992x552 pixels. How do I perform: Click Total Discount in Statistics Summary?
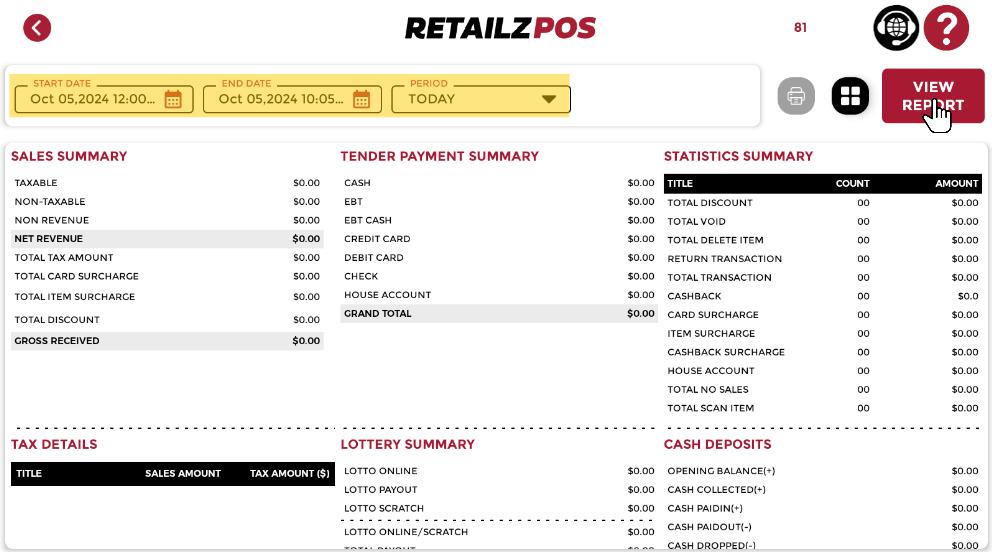[x=710, y=203]
